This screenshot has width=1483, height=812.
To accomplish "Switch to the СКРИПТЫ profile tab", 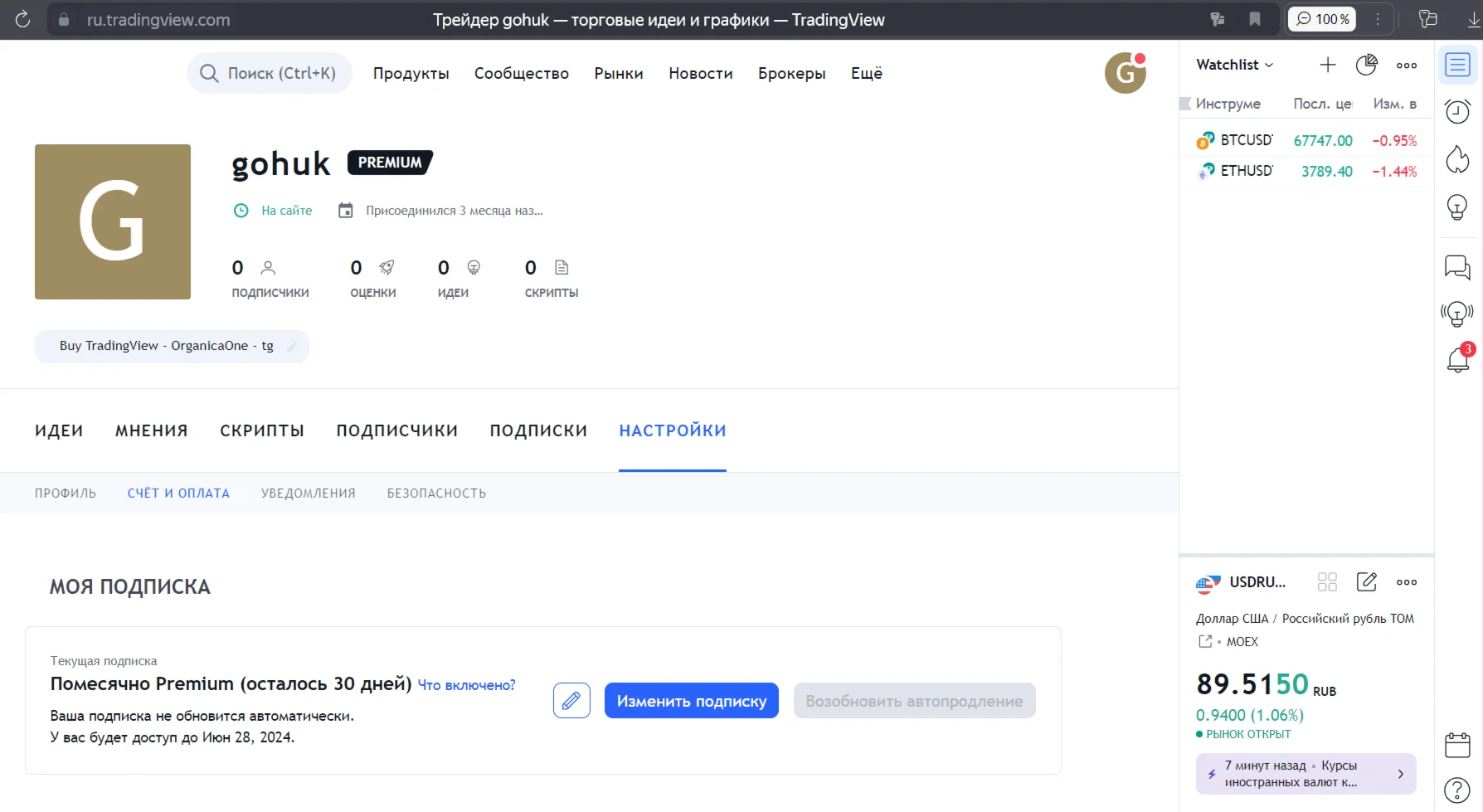I will pyautogui.click(x=262, y=430).
